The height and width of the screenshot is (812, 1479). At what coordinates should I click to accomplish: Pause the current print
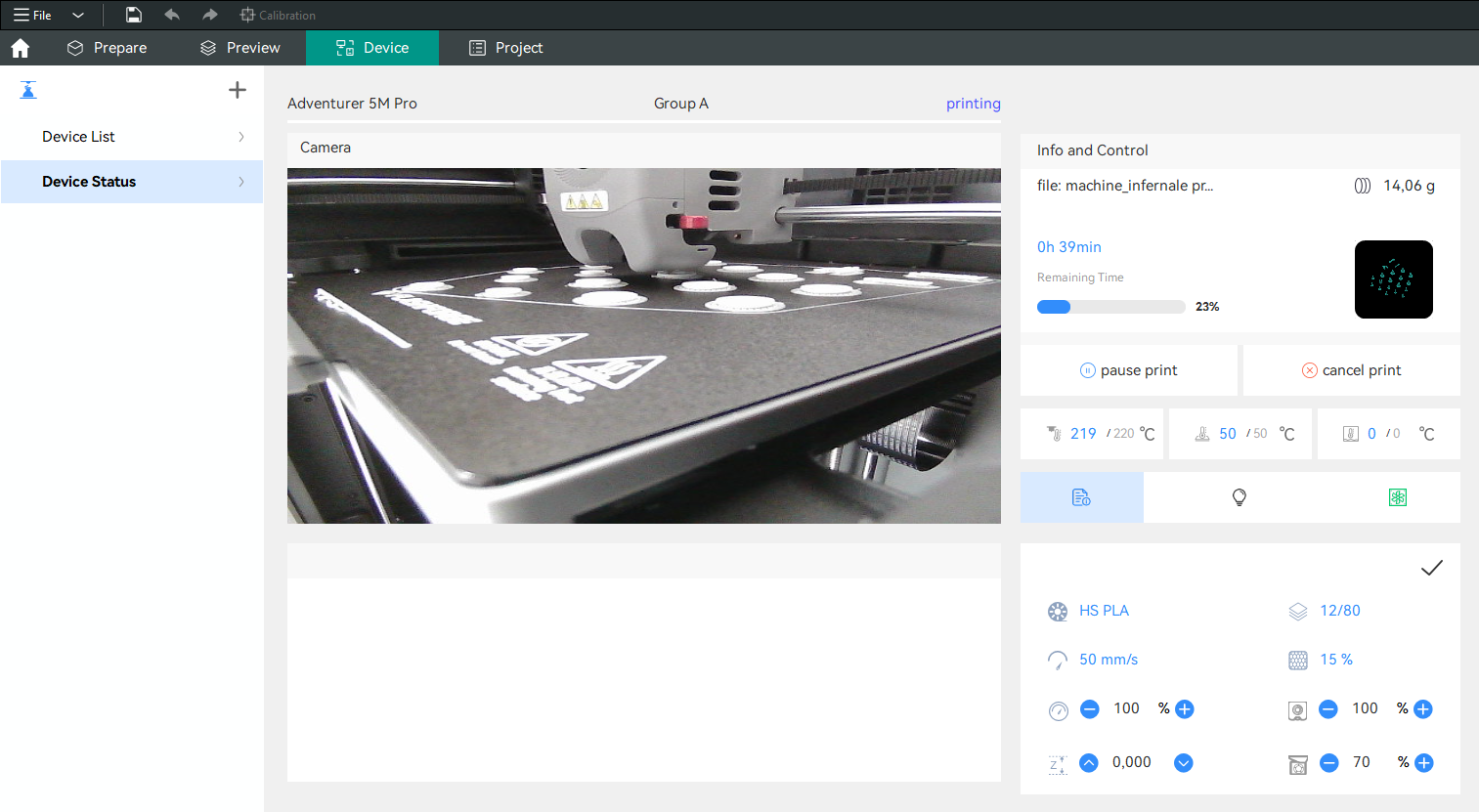(x=1129, y=370)
